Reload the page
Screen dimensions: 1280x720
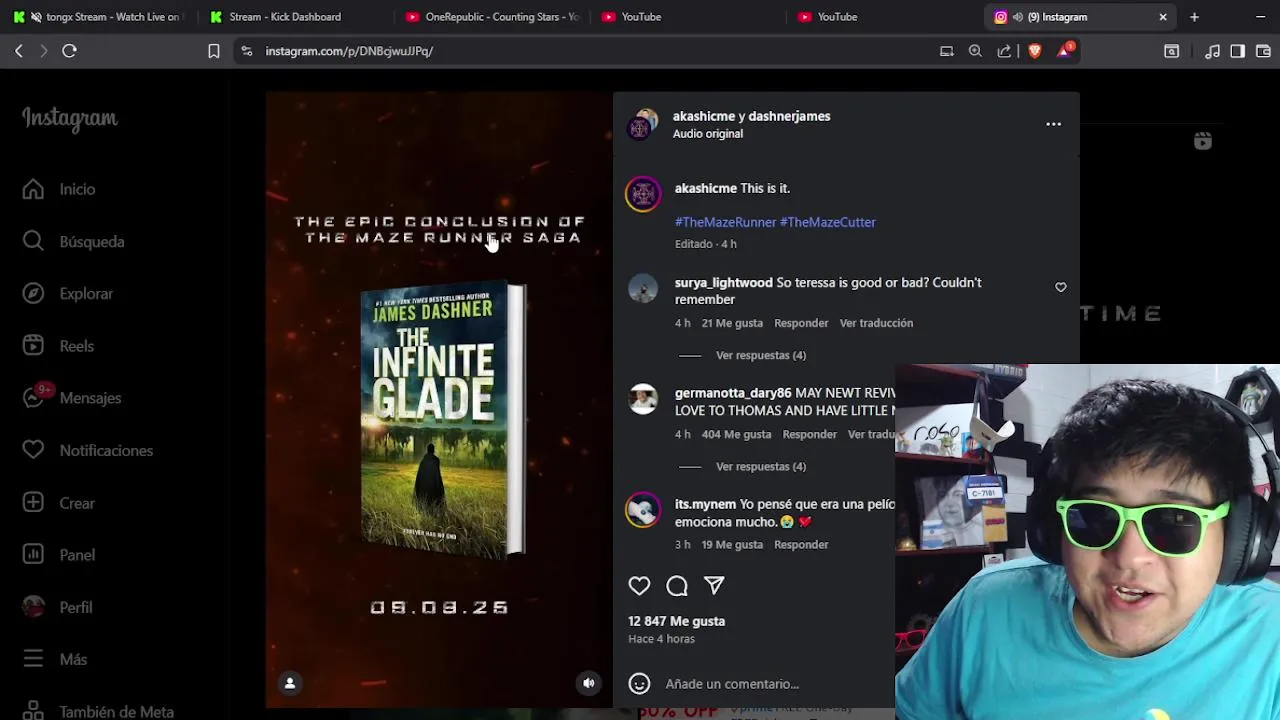point(70,51)
